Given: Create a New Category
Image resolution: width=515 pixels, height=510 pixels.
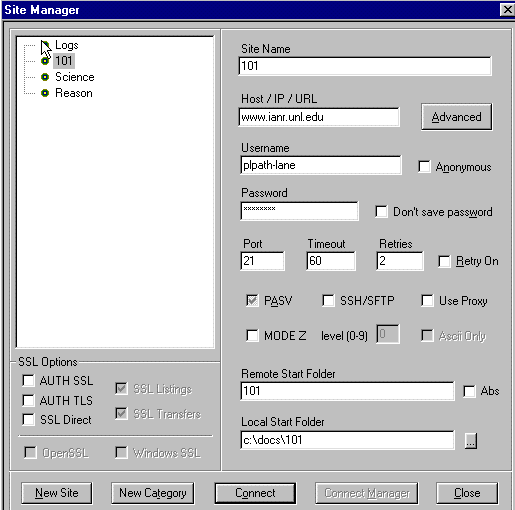Looking at the screenshot, I should point(153,493).
